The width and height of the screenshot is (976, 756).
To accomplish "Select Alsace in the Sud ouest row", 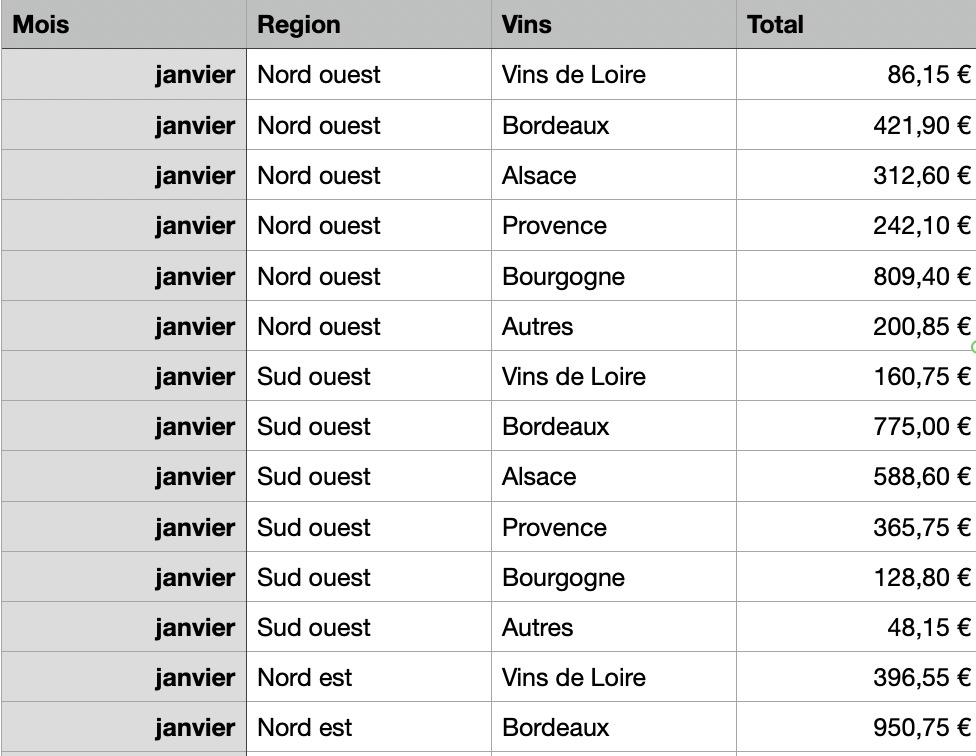I will [539, 477].
